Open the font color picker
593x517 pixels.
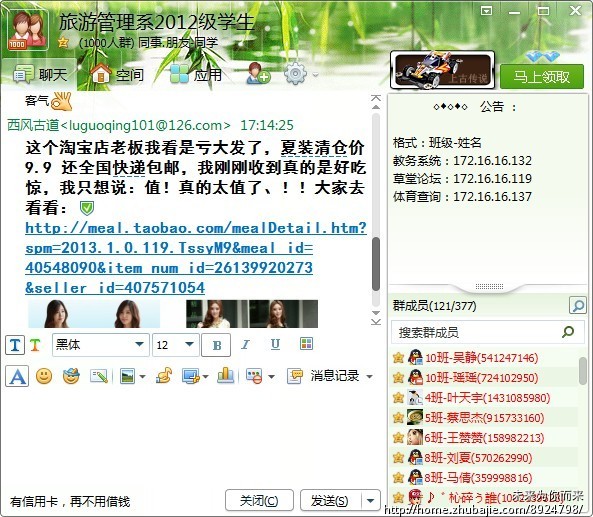click(x=306, y=343)
